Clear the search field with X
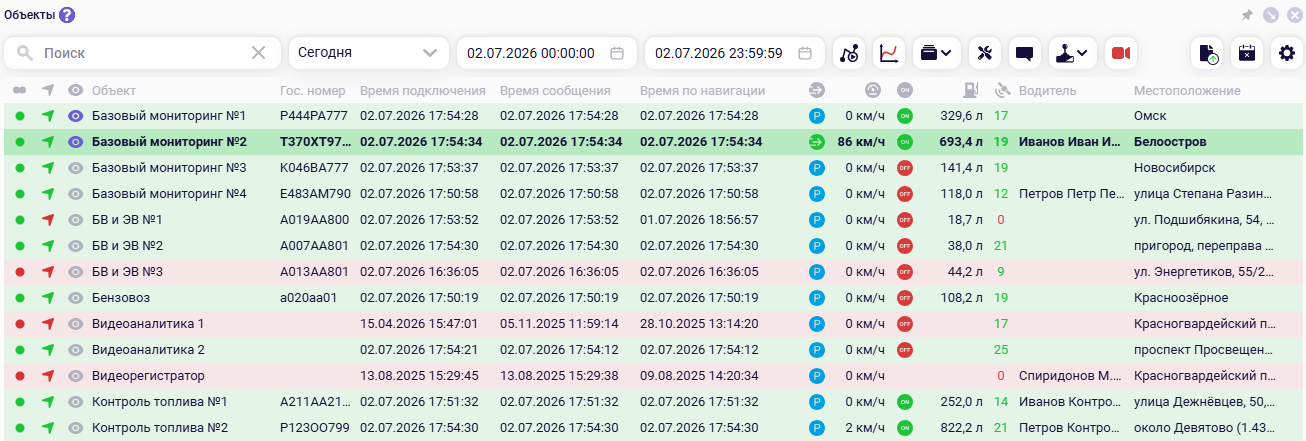1306x441 pixels. click(258, 53)
